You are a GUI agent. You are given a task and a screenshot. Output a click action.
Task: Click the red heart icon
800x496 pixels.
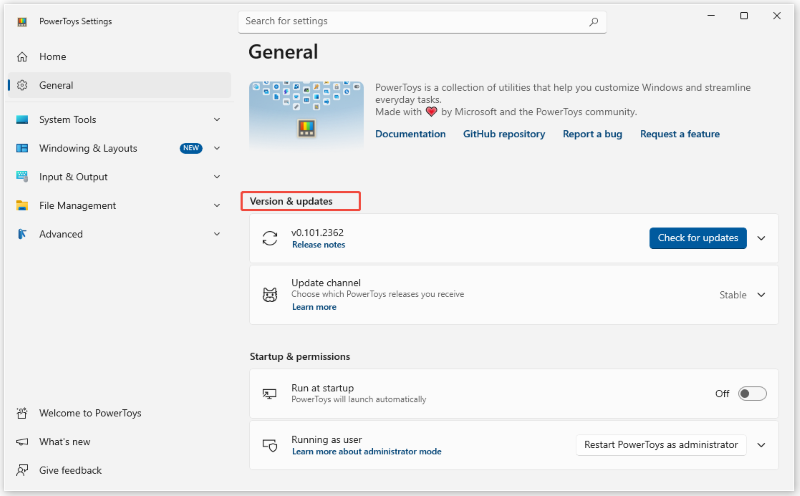[432, 112]
